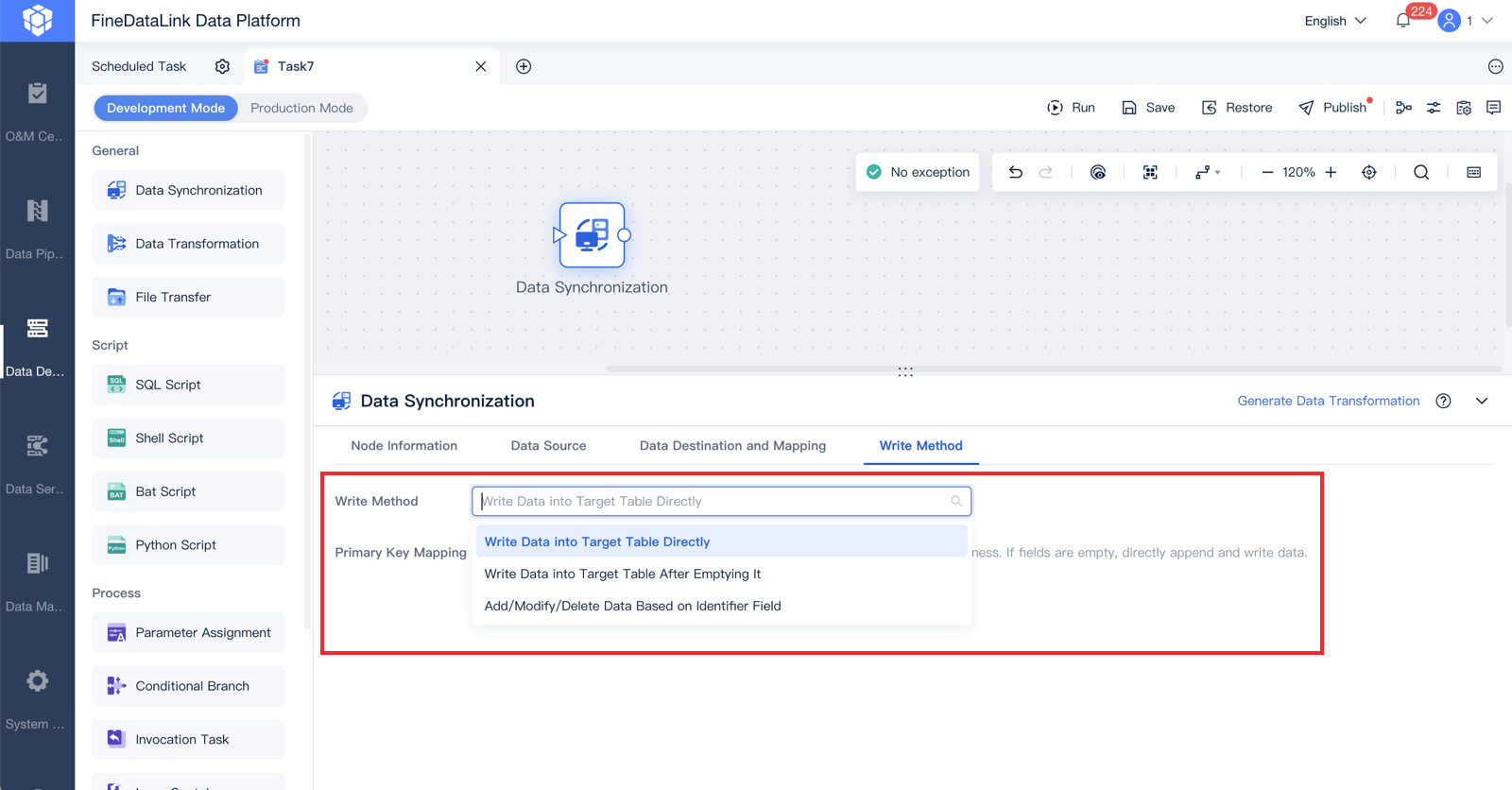Choose Write Data into Target Table After Emptying It
This screenshot has height=790, width=1512.
point(721,574)
